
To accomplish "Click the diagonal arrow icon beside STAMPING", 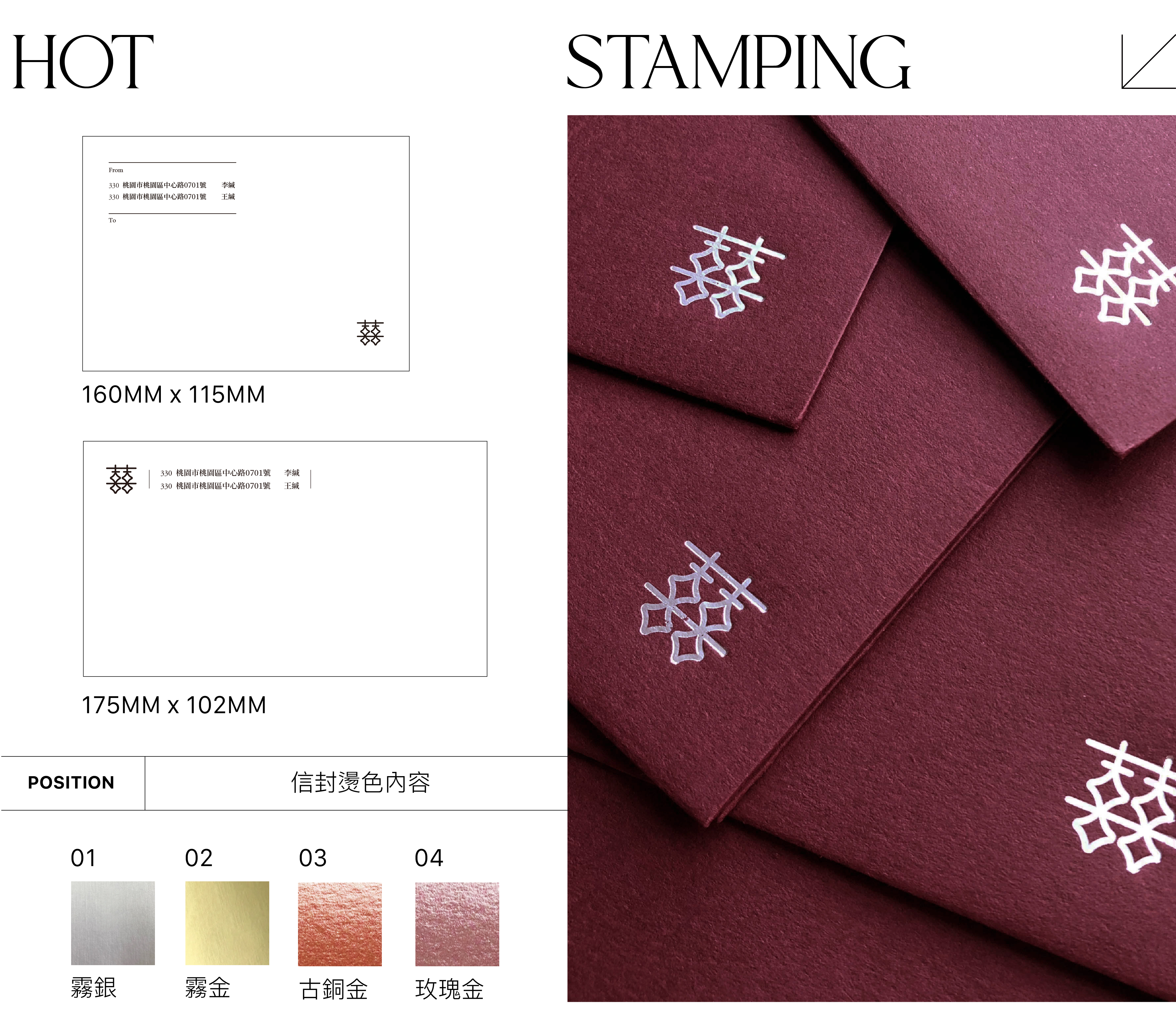I will pos(1148,62).
